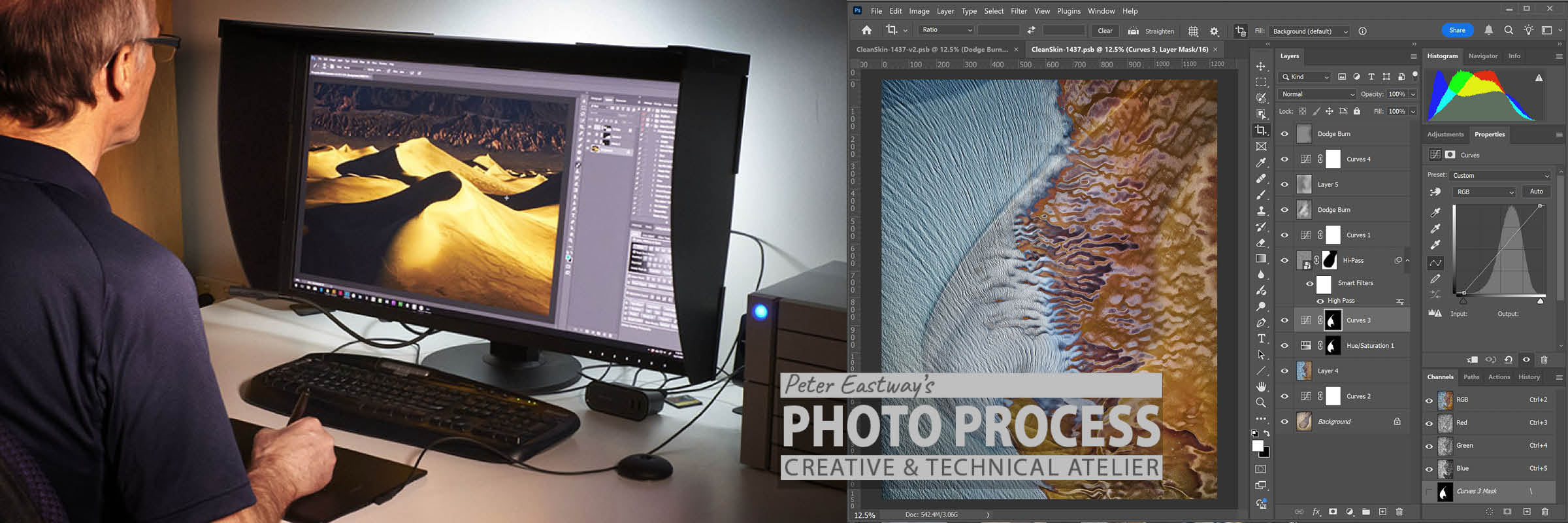Select the Eraser tool
Image resolution: width=1568 pixels, height=523 pixels.
pos(1261,243)
